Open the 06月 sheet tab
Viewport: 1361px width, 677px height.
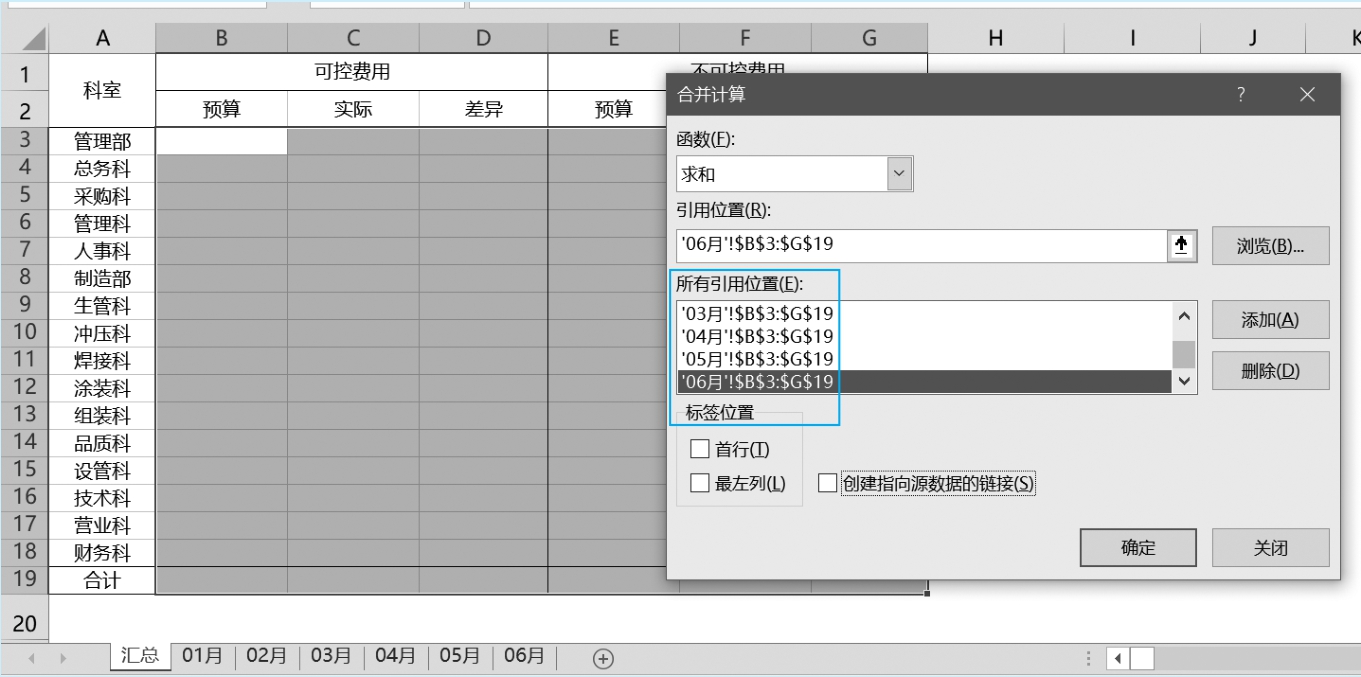click(524, 656)
